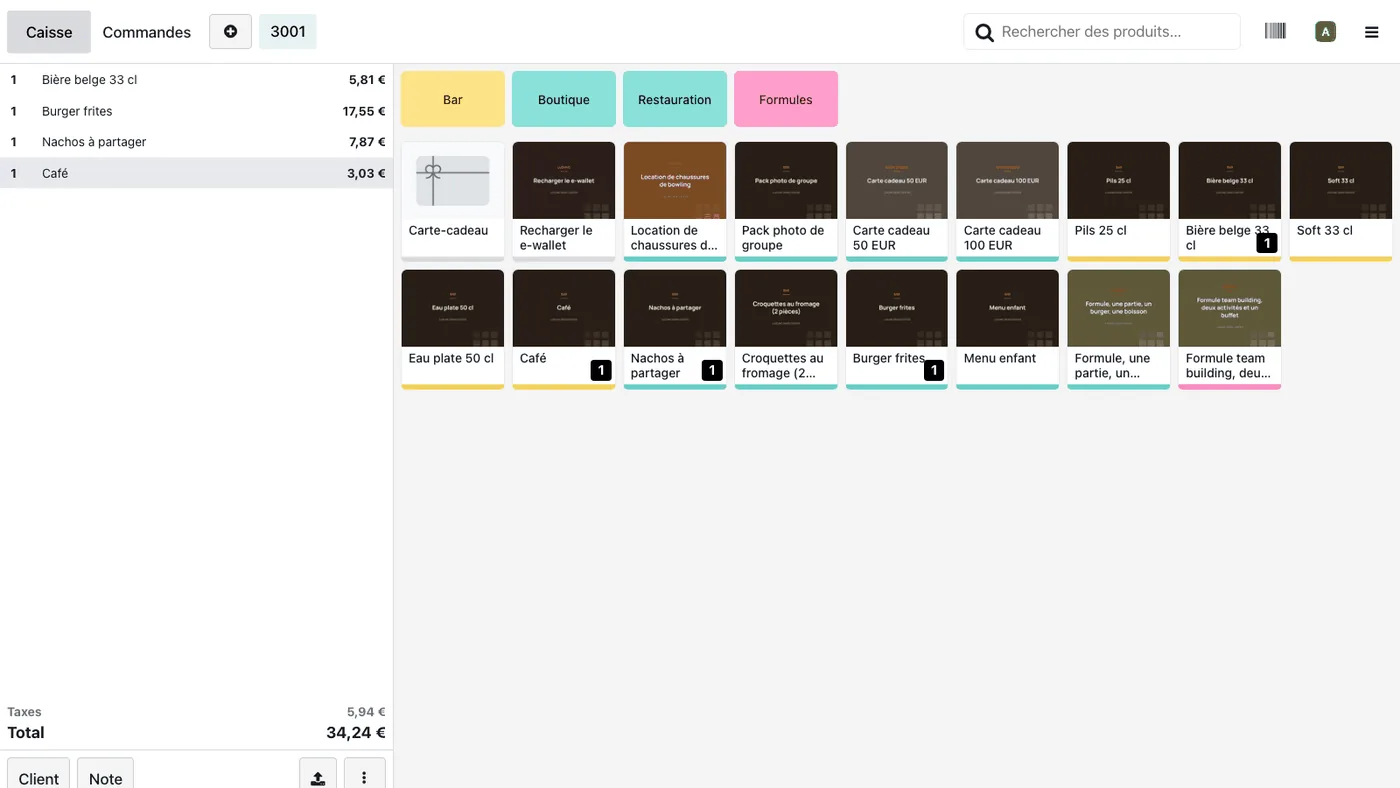Switch to the Caisse tab
The image size is (1400, 788).
pos(49,32)
